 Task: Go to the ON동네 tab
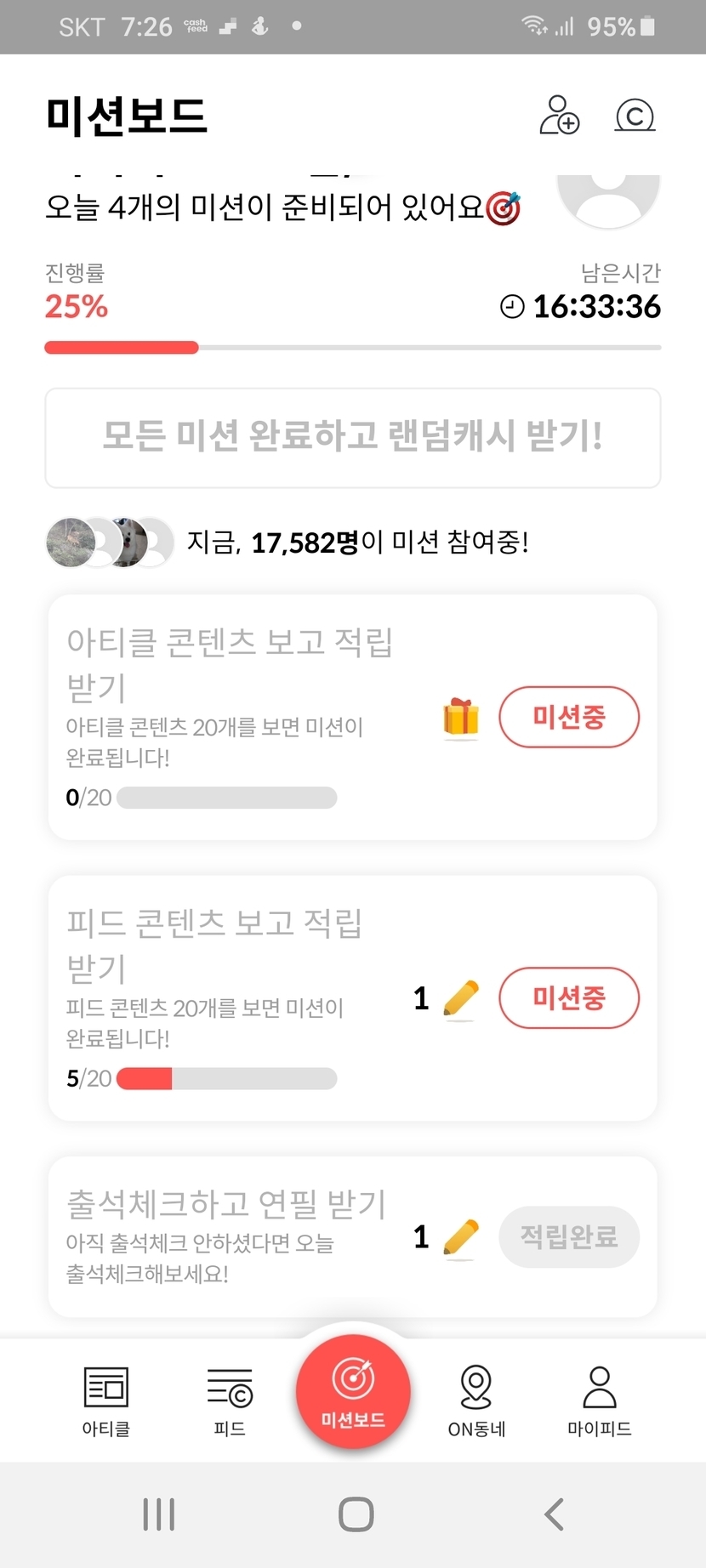476,1400
